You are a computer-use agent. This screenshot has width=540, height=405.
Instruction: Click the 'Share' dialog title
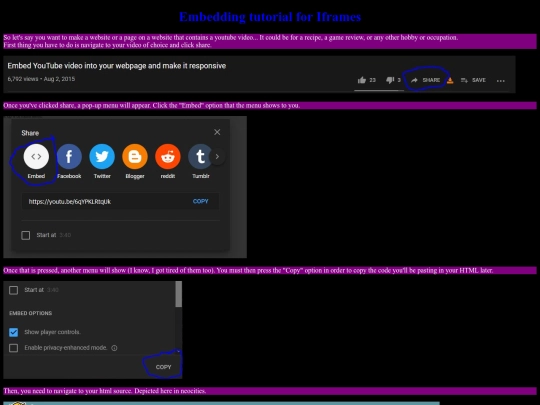[30, 133]
